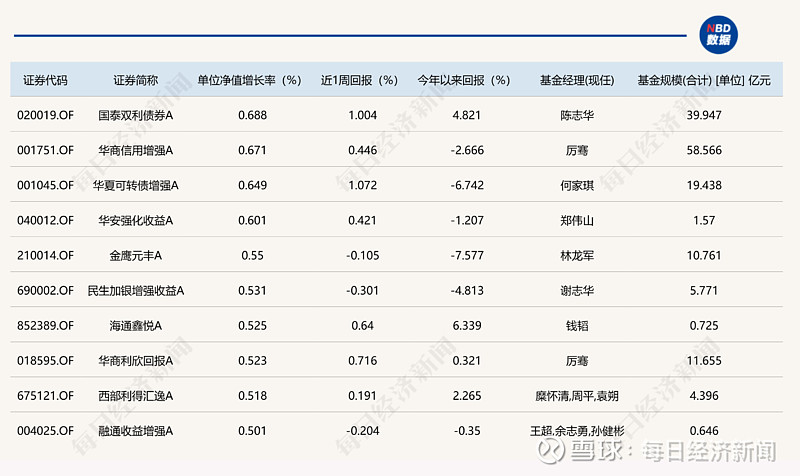
Task: Click net value growth 0.55
Action: point(253,256)
